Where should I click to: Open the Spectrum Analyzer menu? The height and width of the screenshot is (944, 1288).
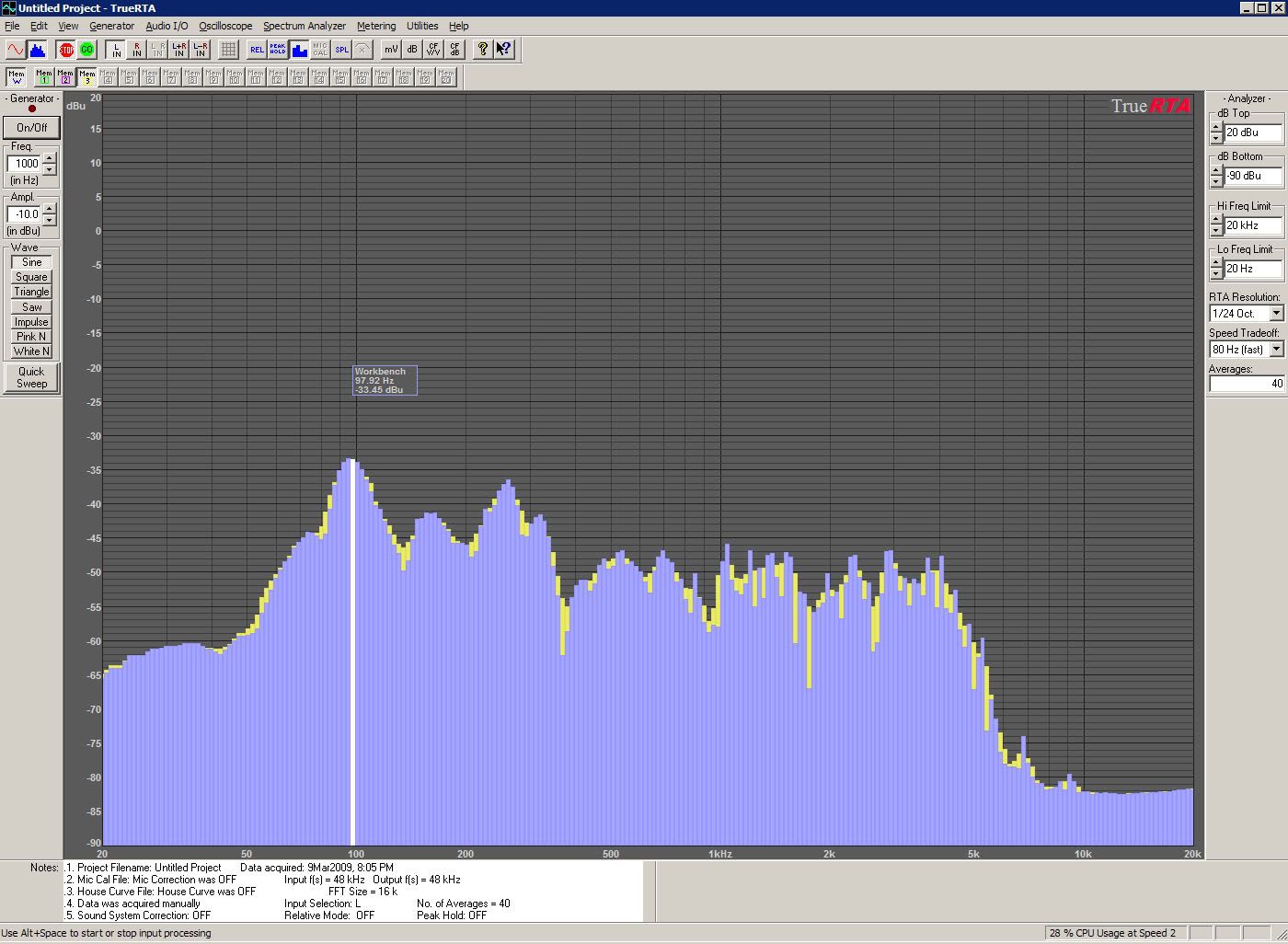pyautogui.click(x=305, y=26)
